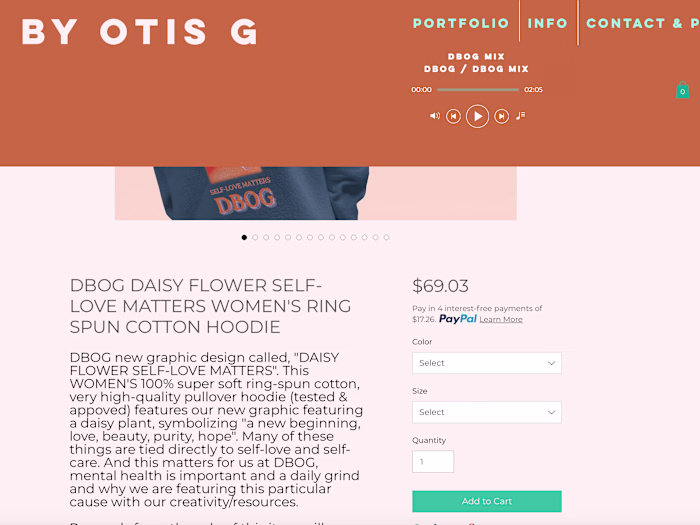Open the music playlist icon
The width and height of the screenshot is (700, 525).
pos(521,116)
